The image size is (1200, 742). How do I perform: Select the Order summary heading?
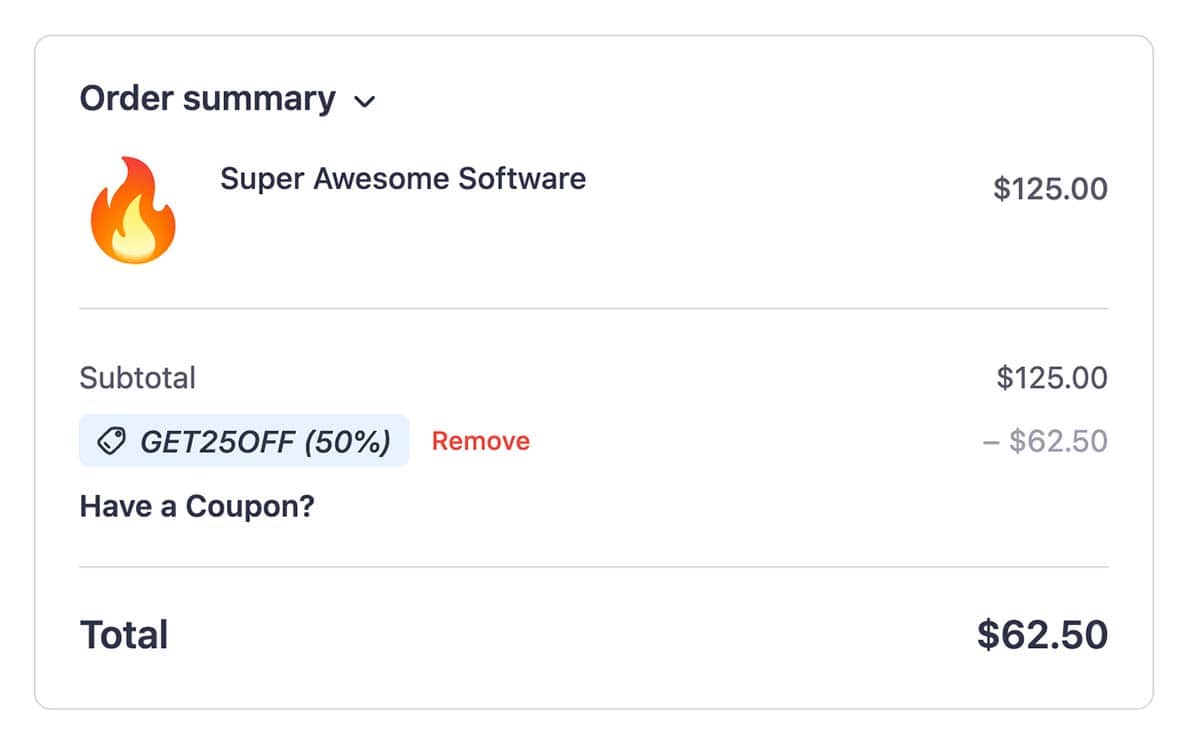point(207,98)
